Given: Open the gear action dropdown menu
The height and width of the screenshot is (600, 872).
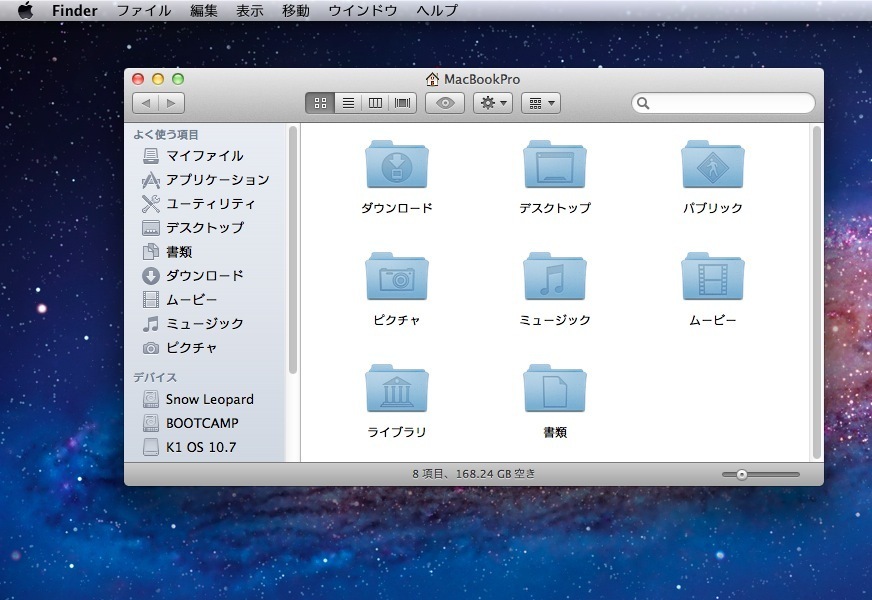Looking at the screenshot, I should click(x=493, y=103).
